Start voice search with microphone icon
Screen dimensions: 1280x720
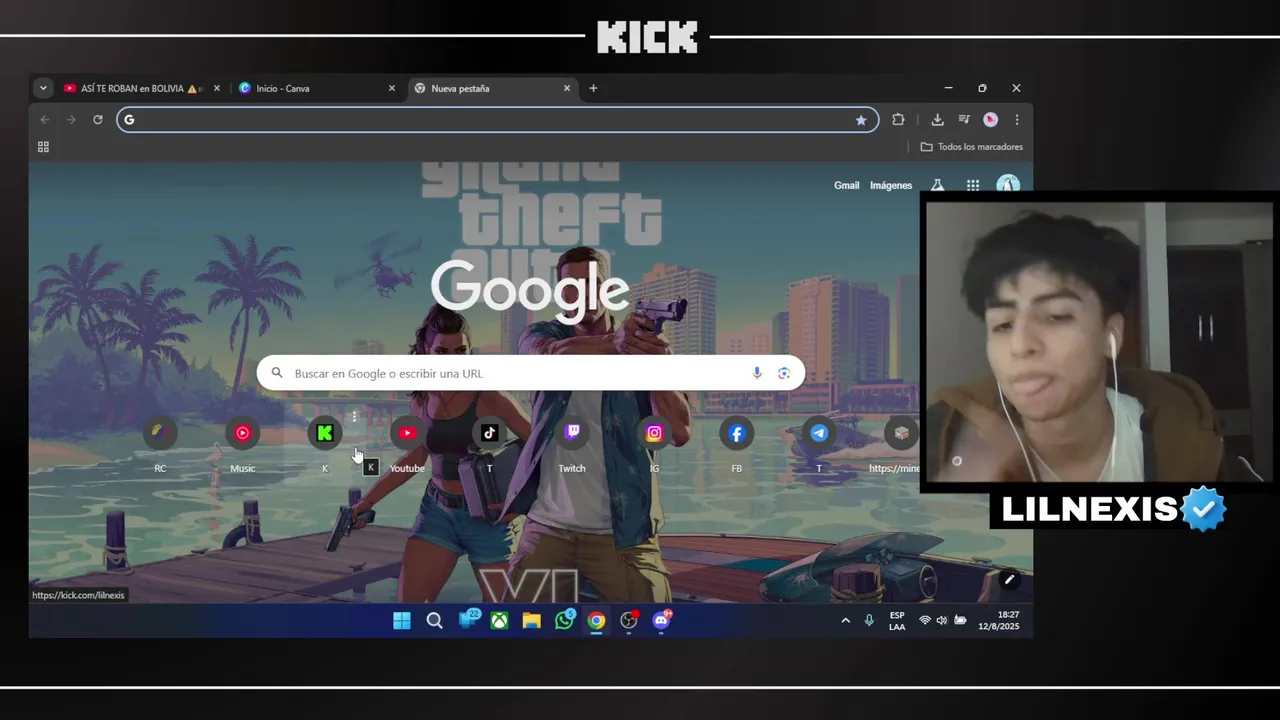click(x=757, y=373)
